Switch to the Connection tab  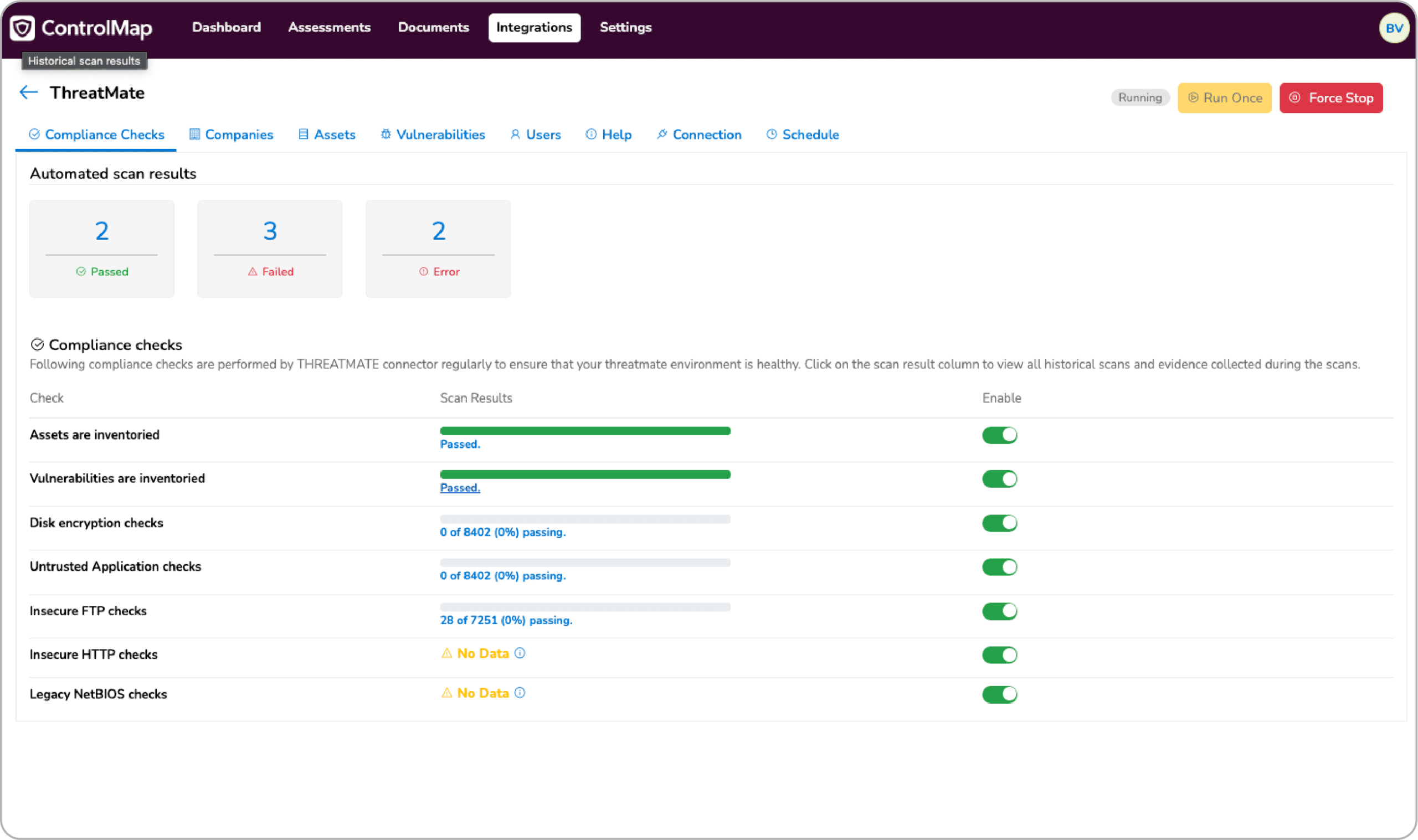pos(698,135)
